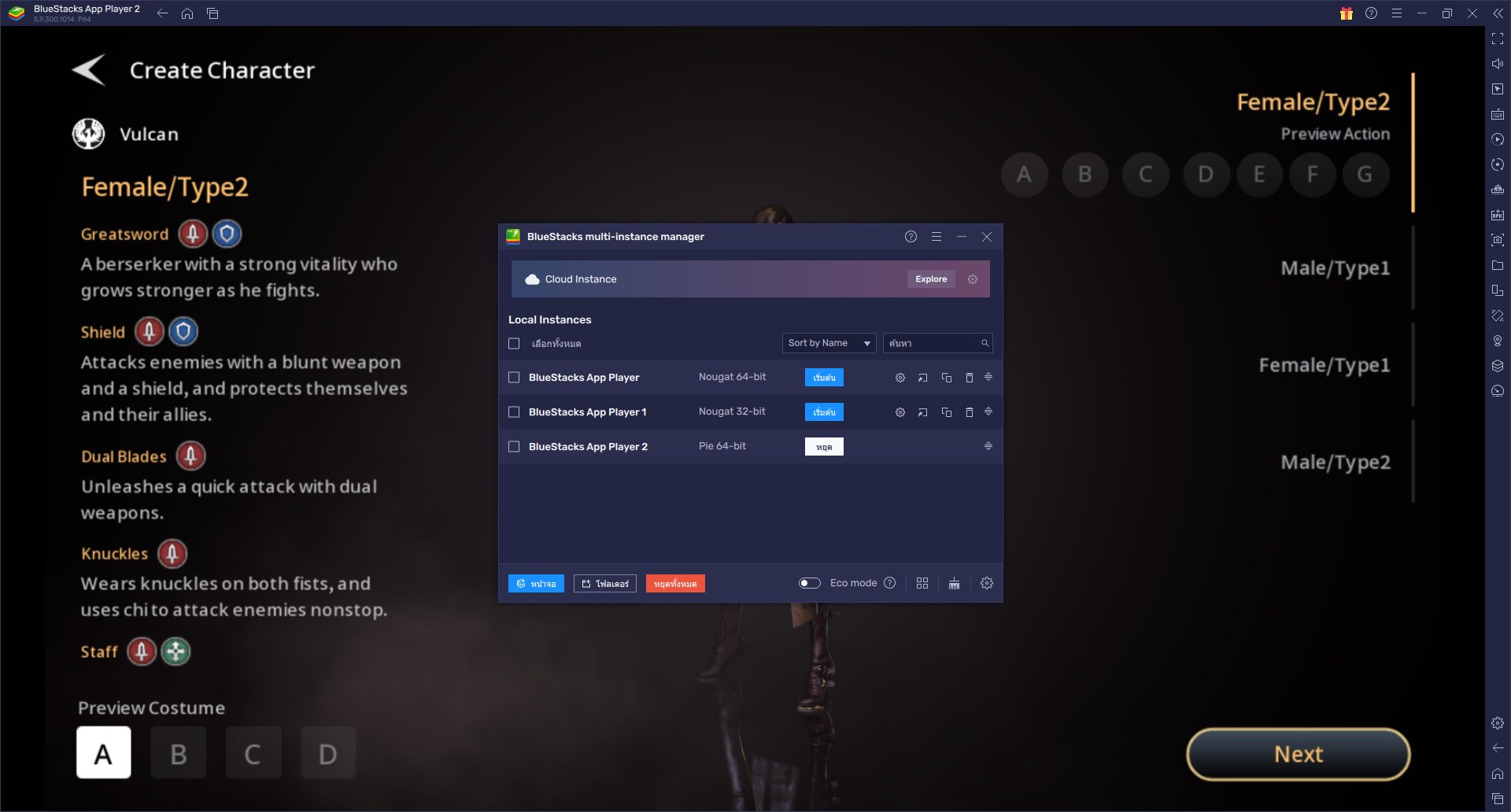This screenshot has width=1511, height=812.
Task: Select the BlueStacks App Player 1 checkbox
Action: pos(514,412)
